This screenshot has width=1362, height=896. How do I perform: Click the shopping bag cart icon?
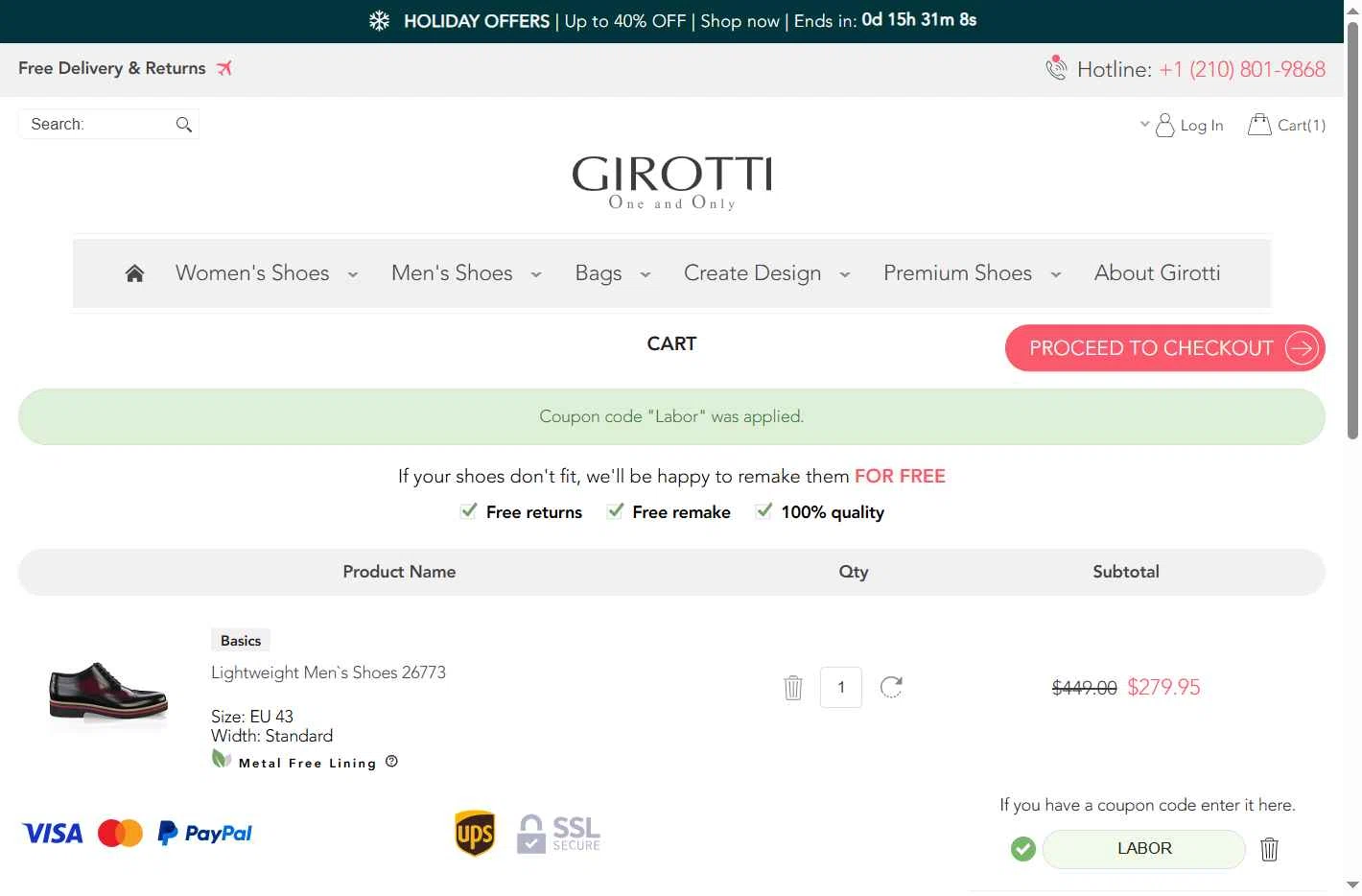click(x=1259, y=125)
